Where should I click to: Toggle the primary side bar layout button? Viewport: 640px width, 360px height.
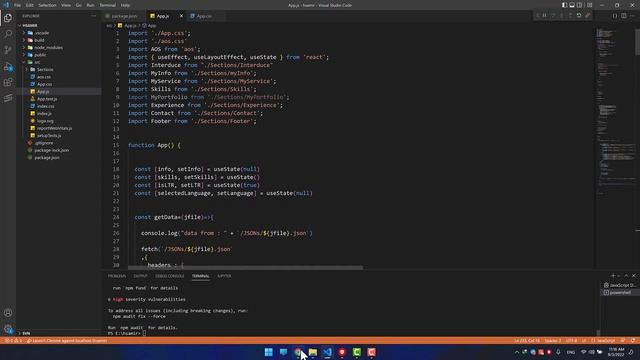pyautogui.click(x=564, y=5)
